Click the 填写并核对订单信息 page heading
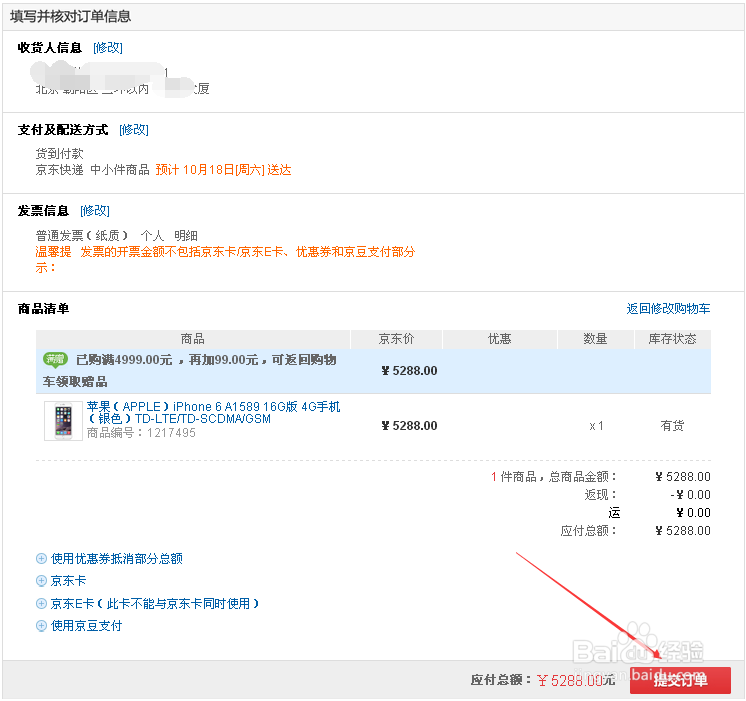The width and height of the screenshot is (746, 701). tap(70, 17)
